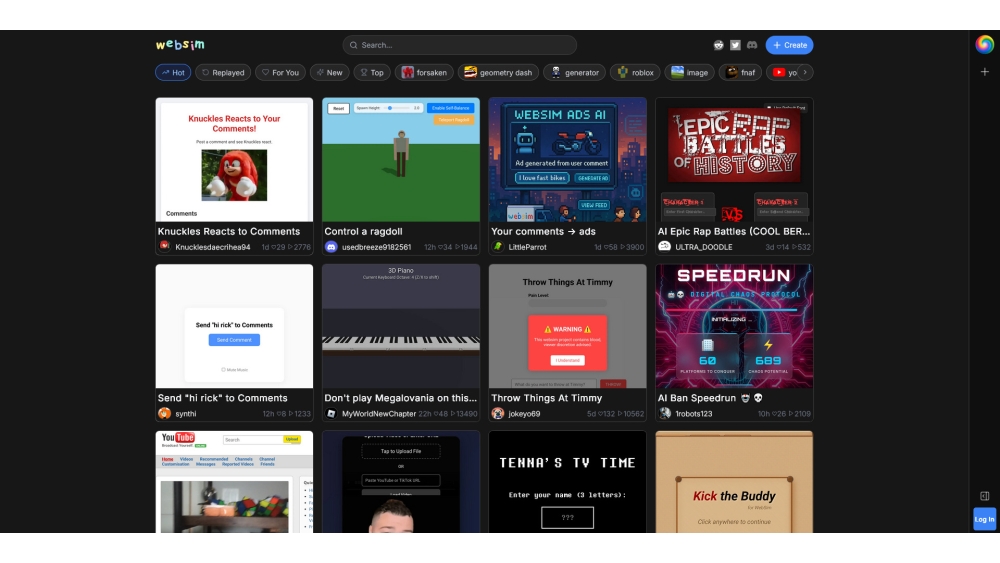Open the AI Ban Speedrun title

click(710, 398)
